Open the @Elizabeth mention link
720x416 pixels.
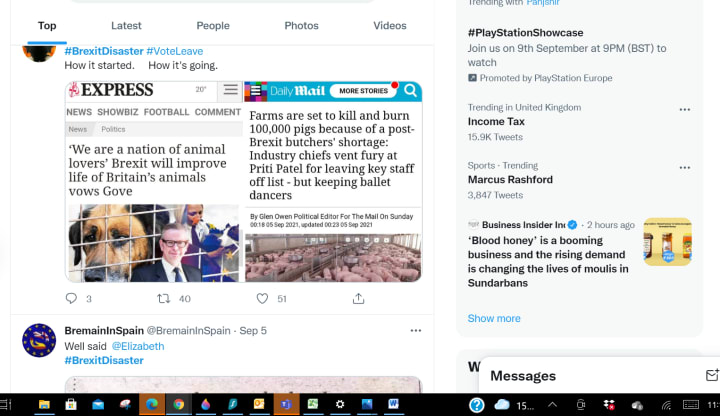point(138,346)
